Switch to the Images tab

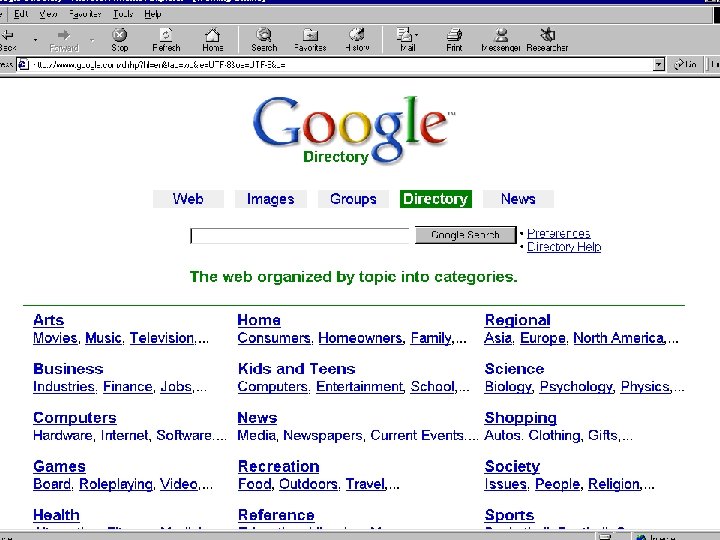click(x=270, y=199)
